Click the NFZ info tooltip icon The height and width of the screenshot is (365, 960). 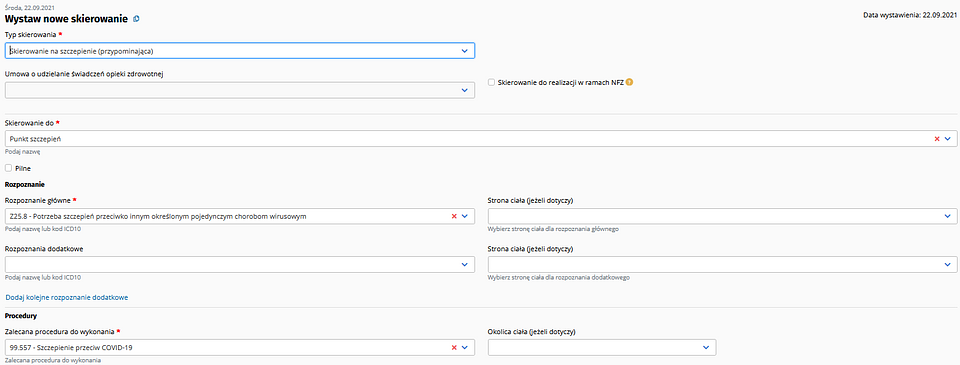click(x=629, y=82)
